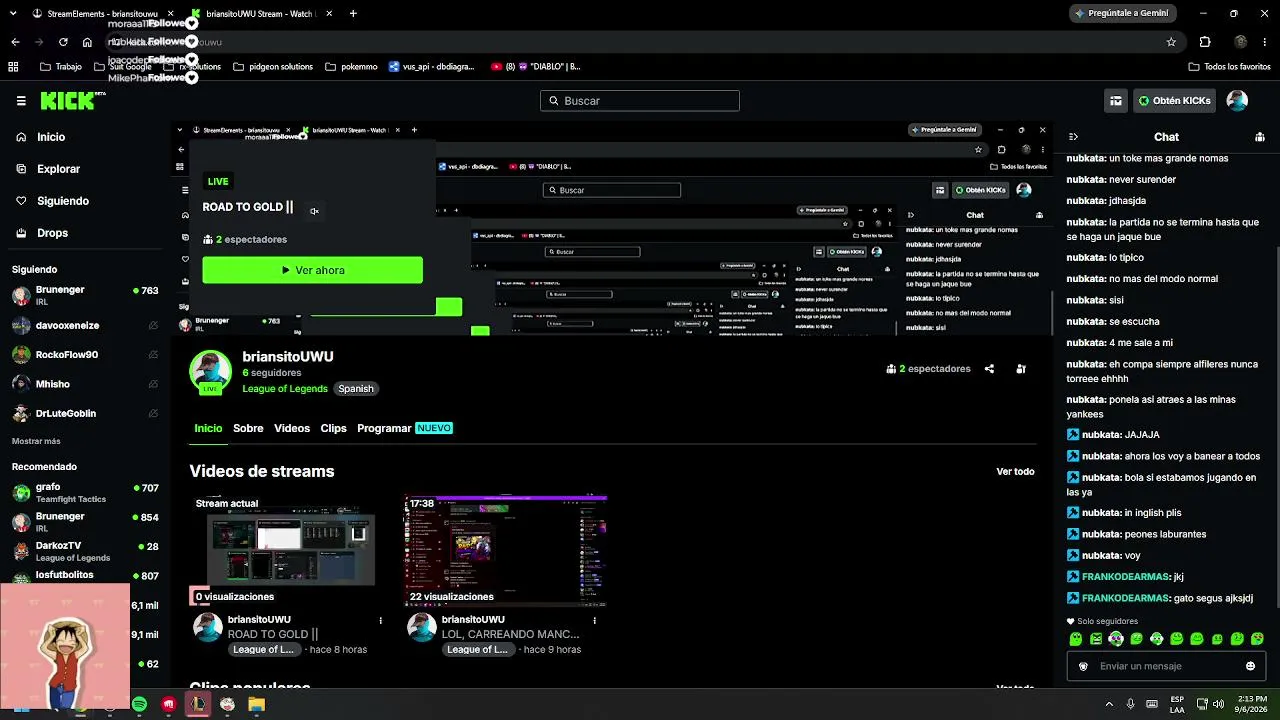Click Ver todo next to Videos de streams
1280x720 pixels.
(1015, 472)
